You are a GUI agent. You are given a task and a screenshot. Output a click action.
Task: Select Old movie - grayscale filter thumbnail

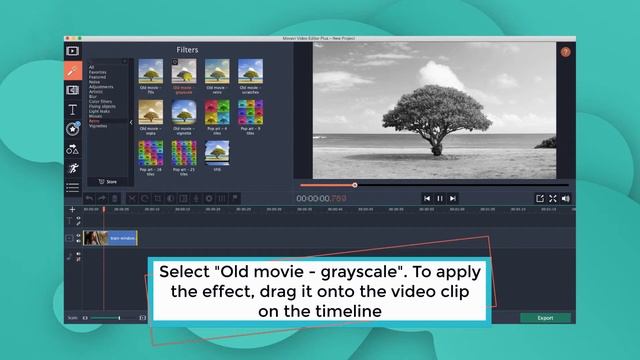click(184, 71)
